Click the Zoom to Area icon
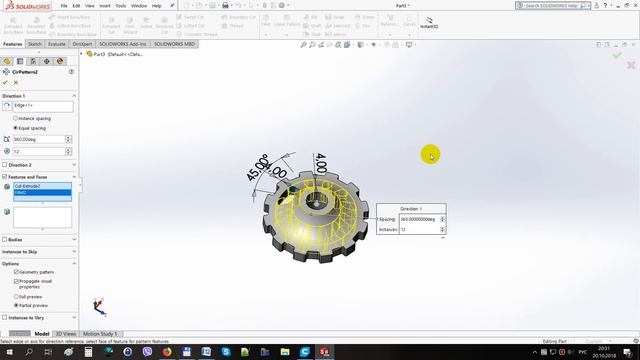Screen dimensions: 640x360 point(312,45)
